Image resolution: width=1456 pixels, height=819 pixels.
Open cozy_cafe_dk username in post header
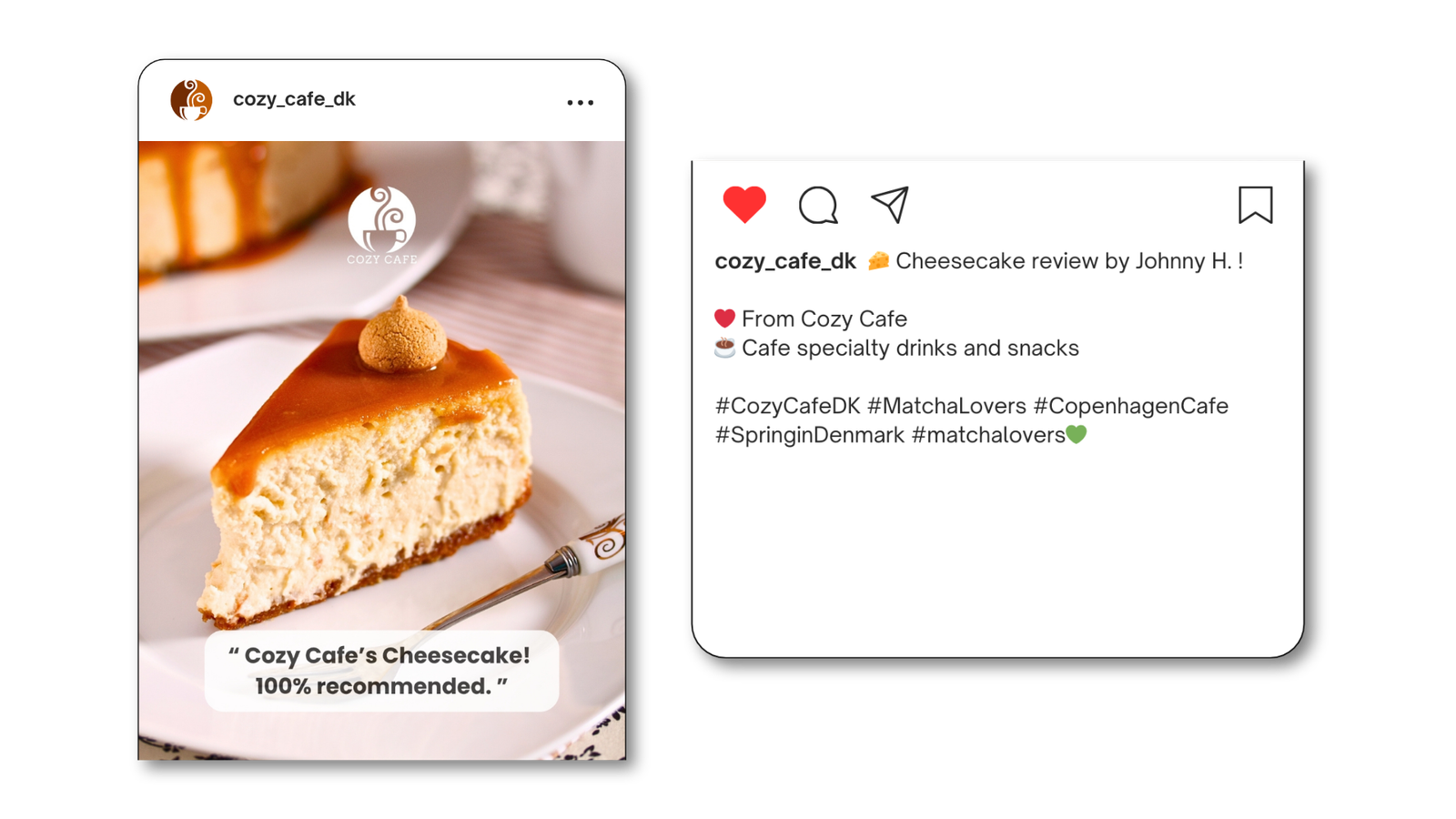[x=294, y=99]
